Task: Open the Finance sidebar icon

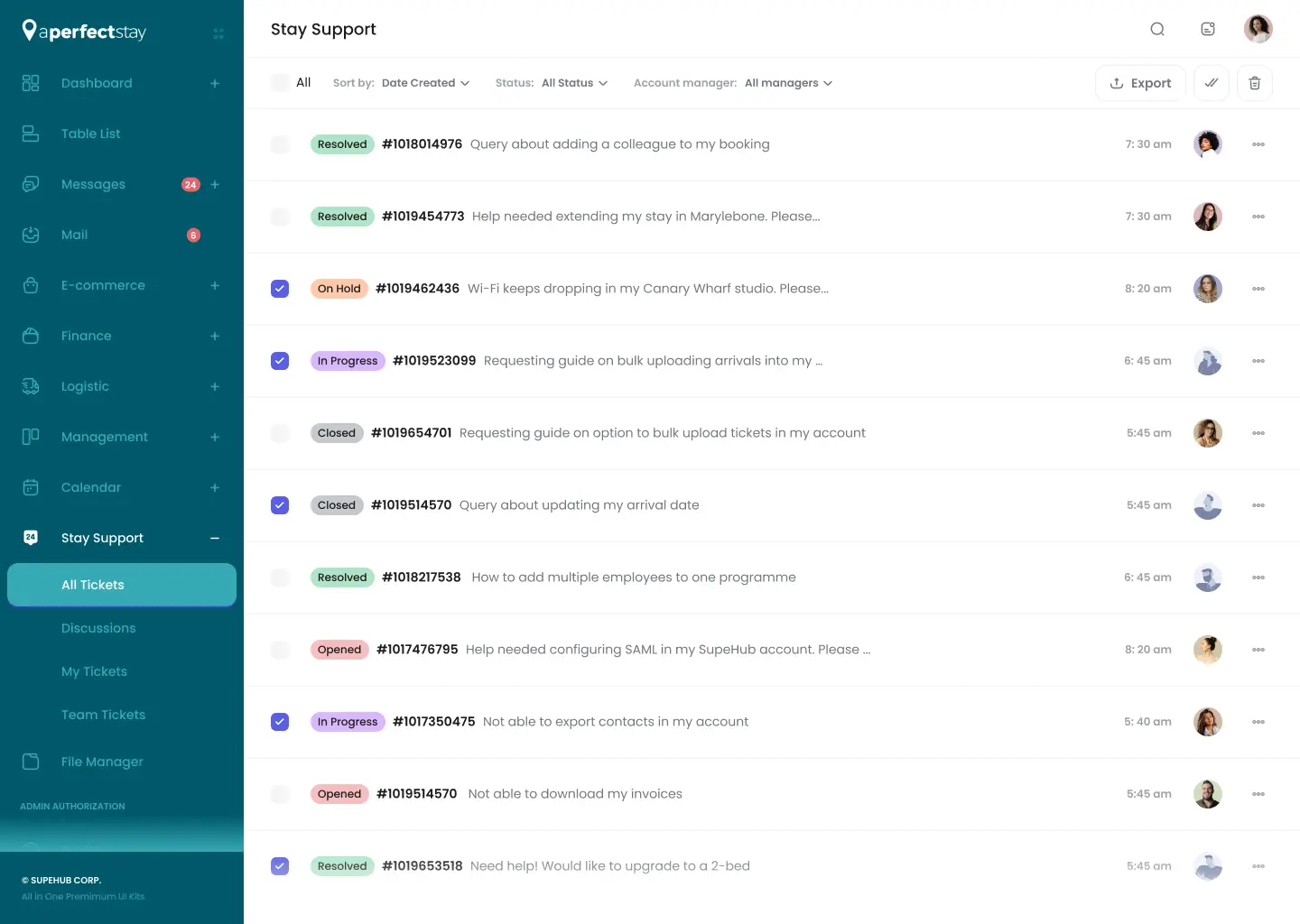Action: (31, 336)
